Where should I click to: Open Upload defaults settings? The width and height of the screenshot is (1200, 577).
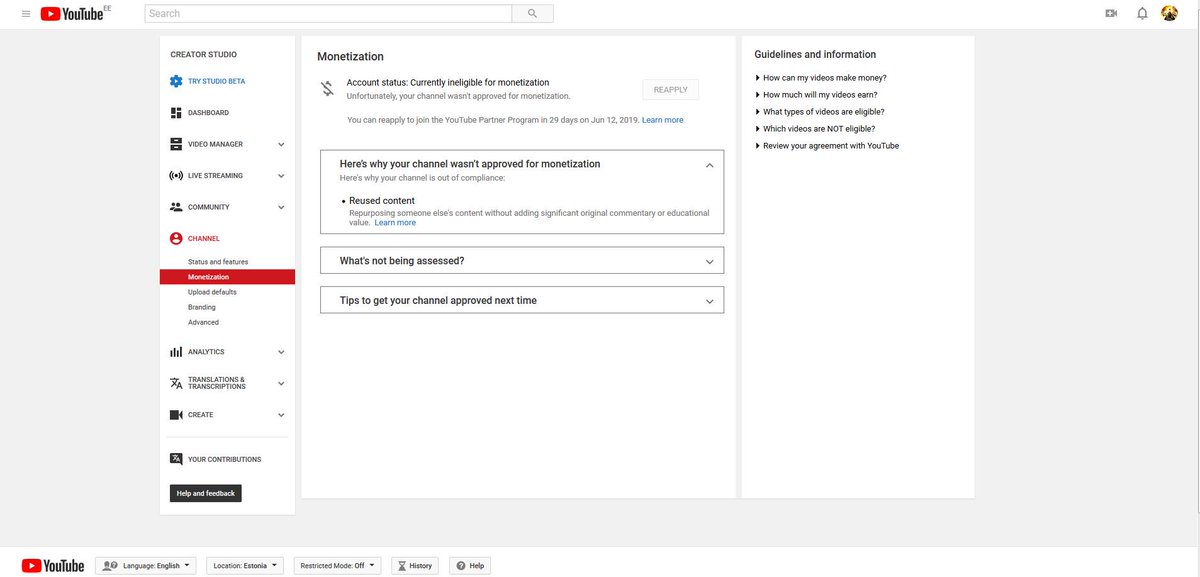[x=212, y=292]
